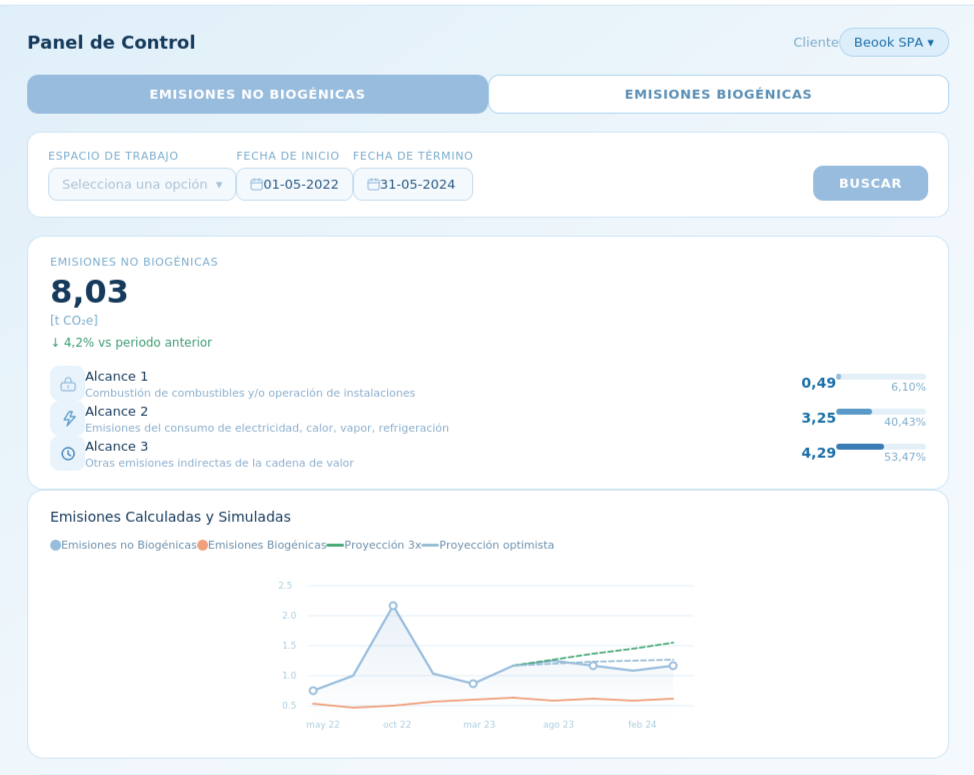Click the Alcance 2 title text

tap(116, 411)
